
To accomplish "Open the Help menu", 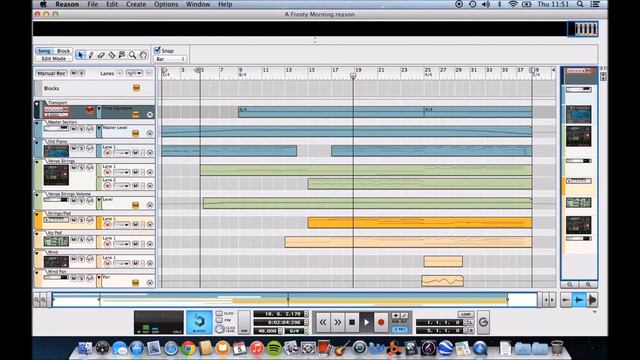I will [x=225, y=4].
